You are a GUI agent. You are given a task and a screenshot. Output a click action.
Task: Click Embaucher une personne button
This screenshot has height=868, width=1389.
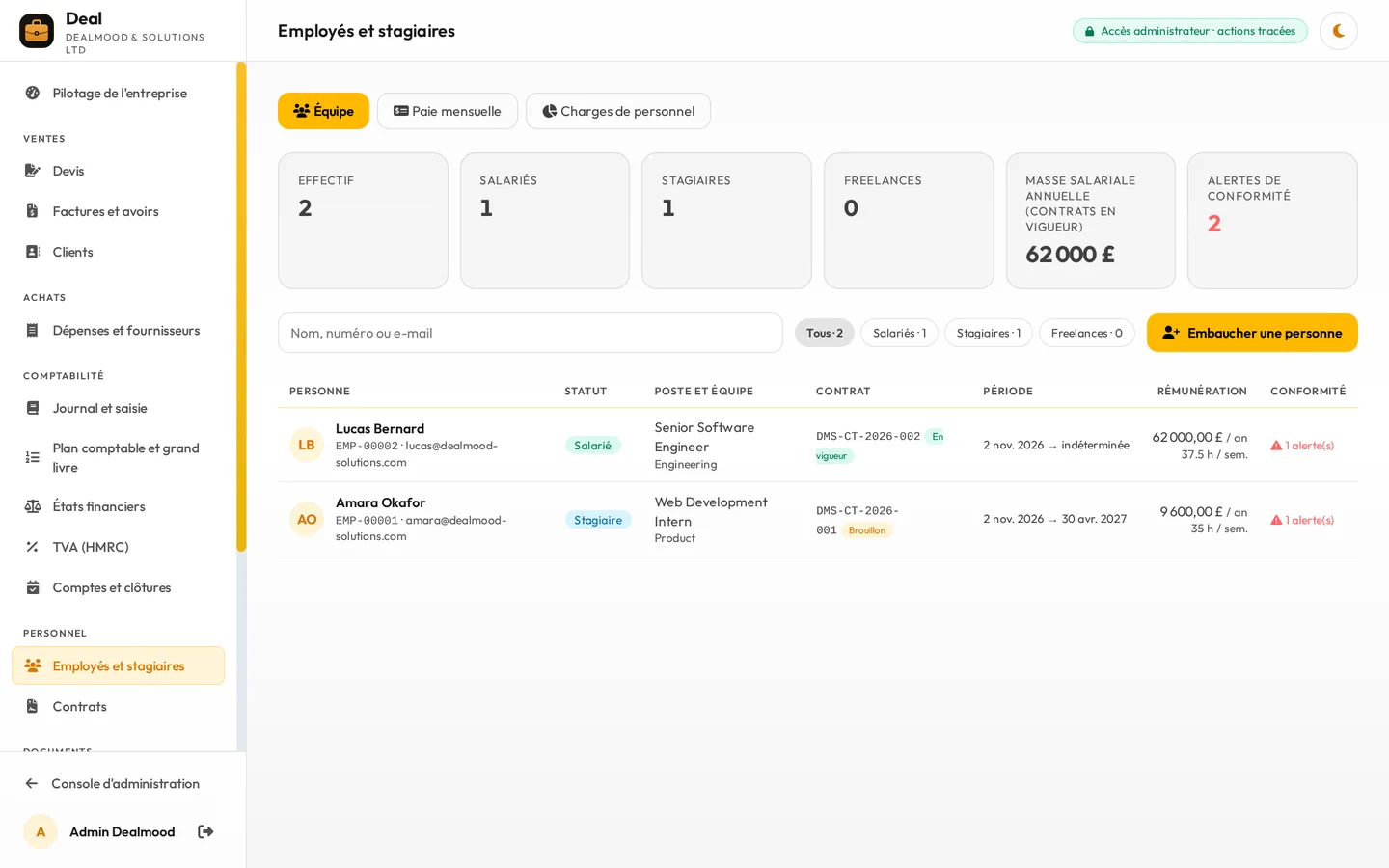(1252, 333)
